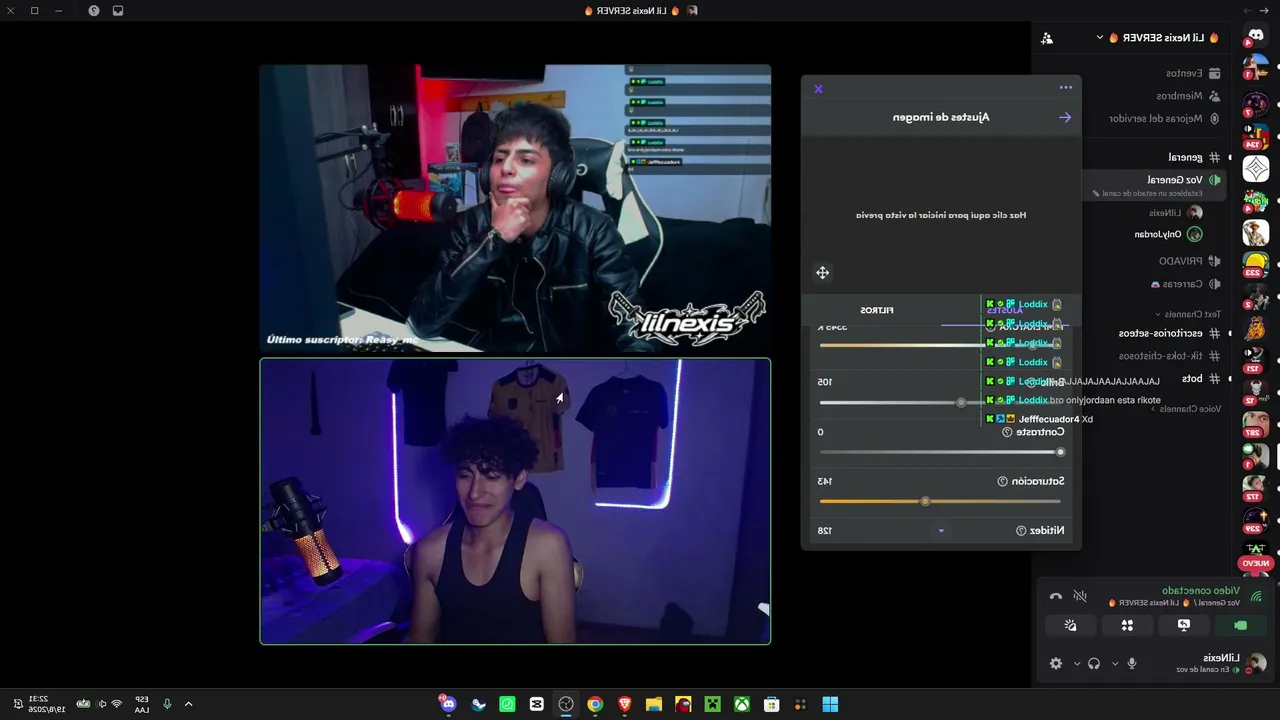
Task: Toggle screen share button
Action: (1184, 625)
